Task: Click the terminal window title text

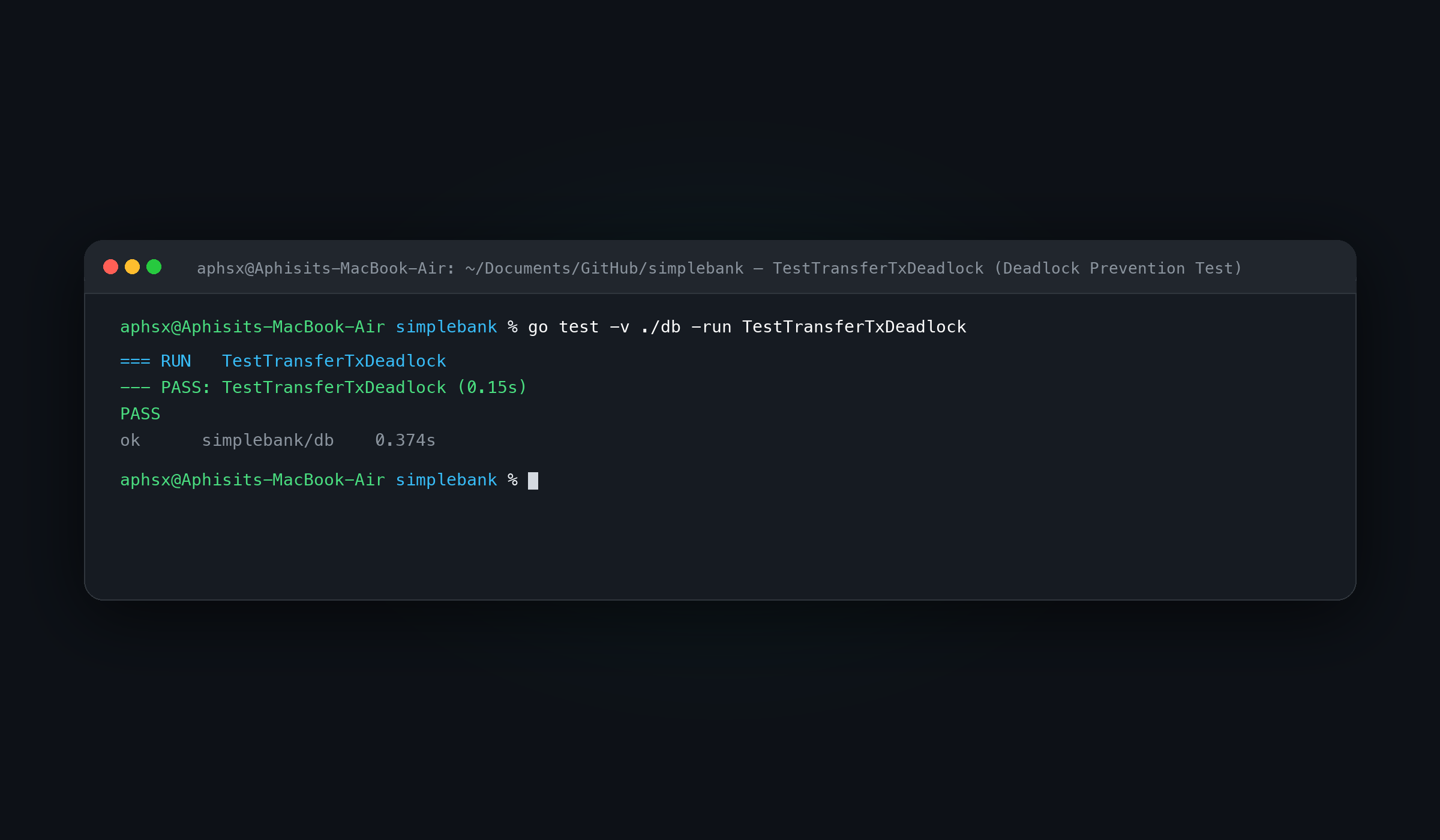Action: 719,268
